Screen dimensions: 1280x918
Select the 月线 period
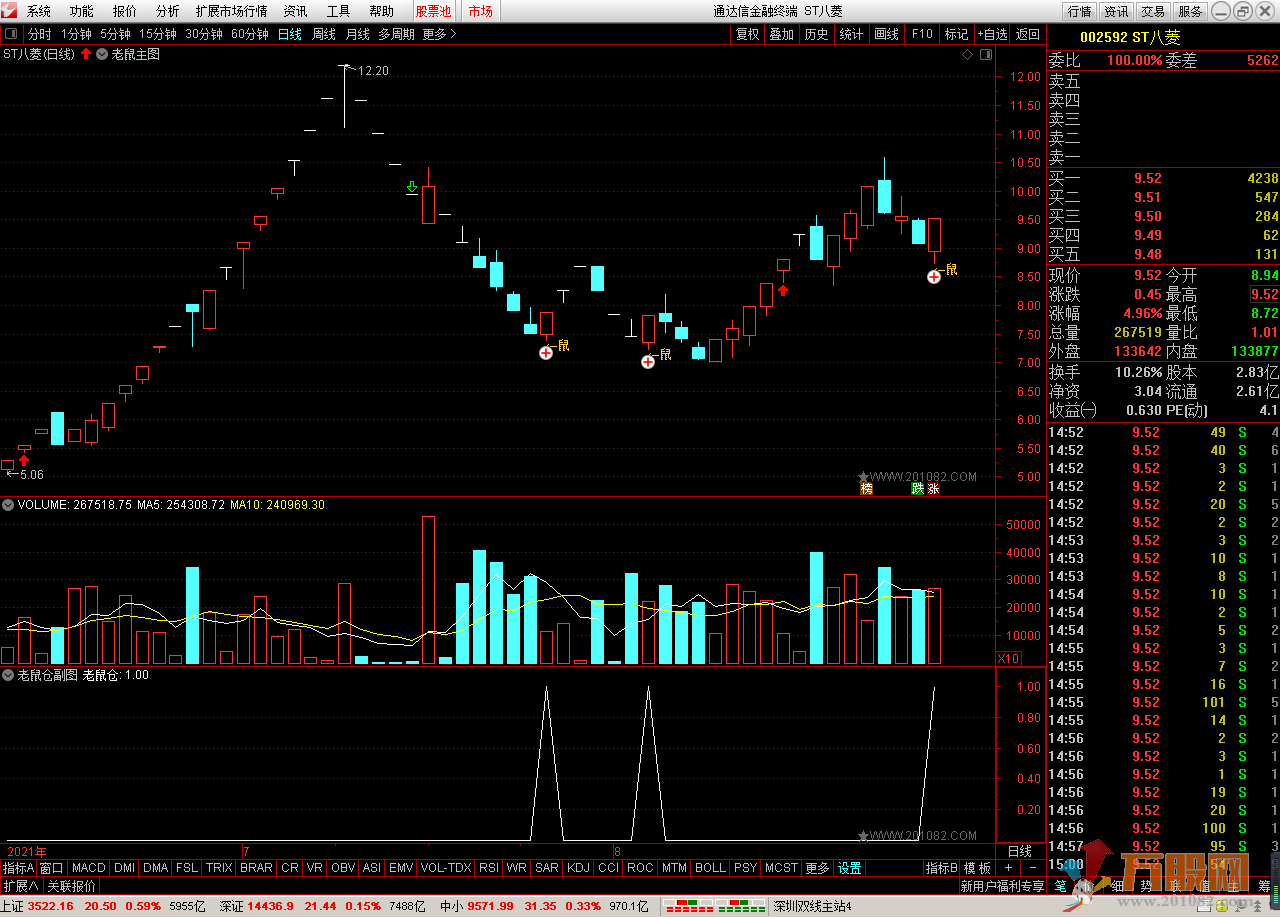[358, 34]
